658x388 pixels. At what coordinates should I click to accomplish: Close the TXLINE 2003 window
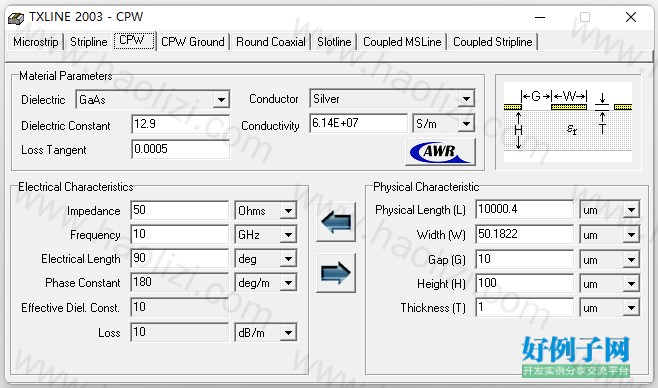coord(631,17)
